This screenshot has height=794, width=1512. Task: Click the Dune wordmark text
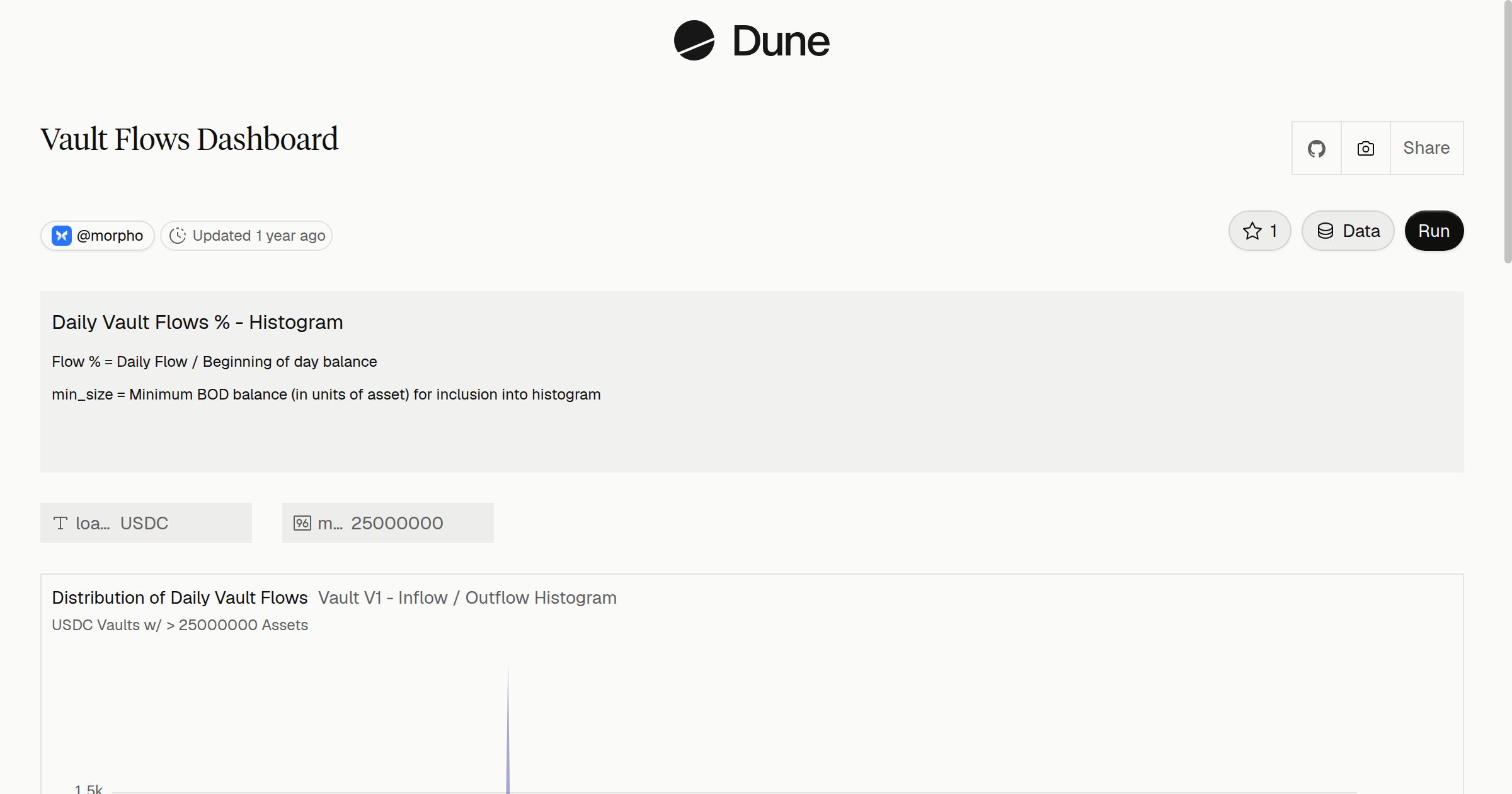[781, 41]
